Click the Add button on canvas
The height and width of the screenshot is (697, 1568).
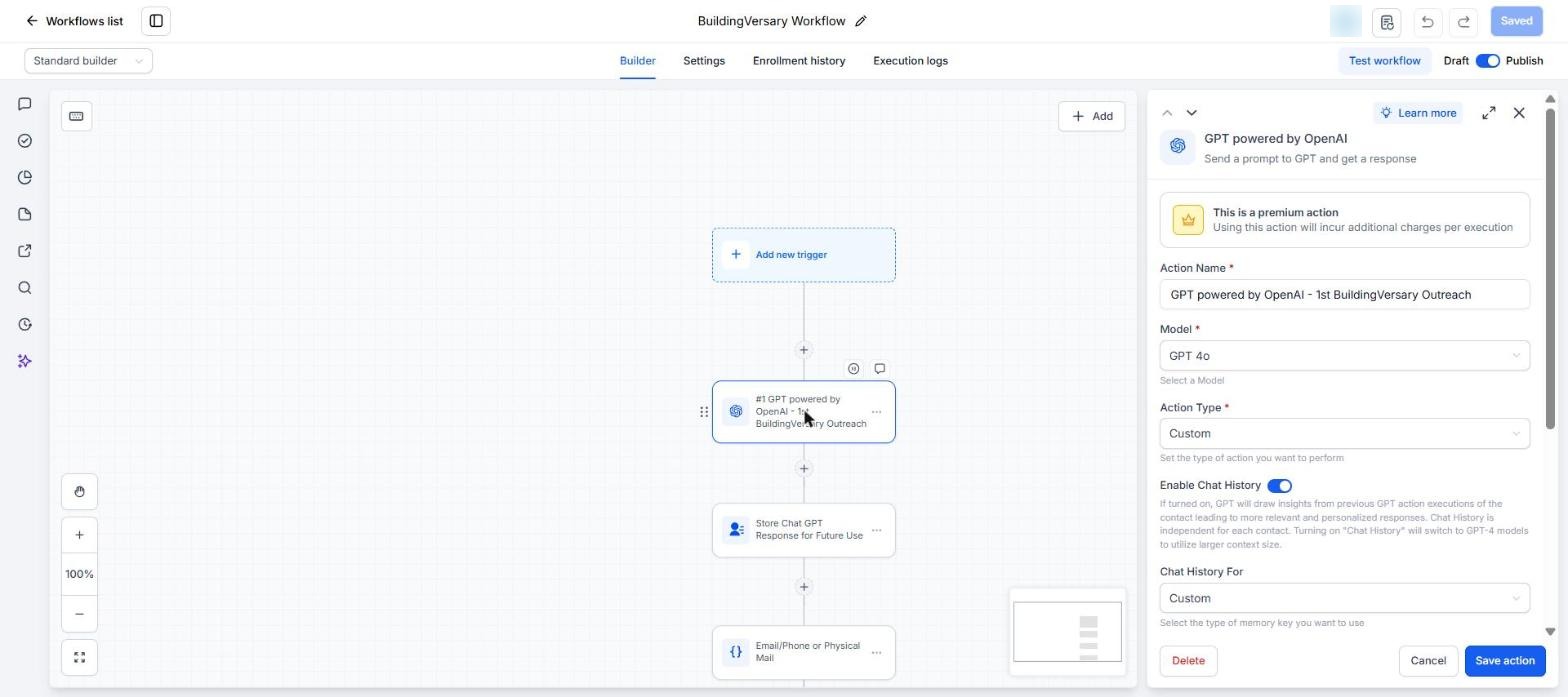[x=1092, y=116]
